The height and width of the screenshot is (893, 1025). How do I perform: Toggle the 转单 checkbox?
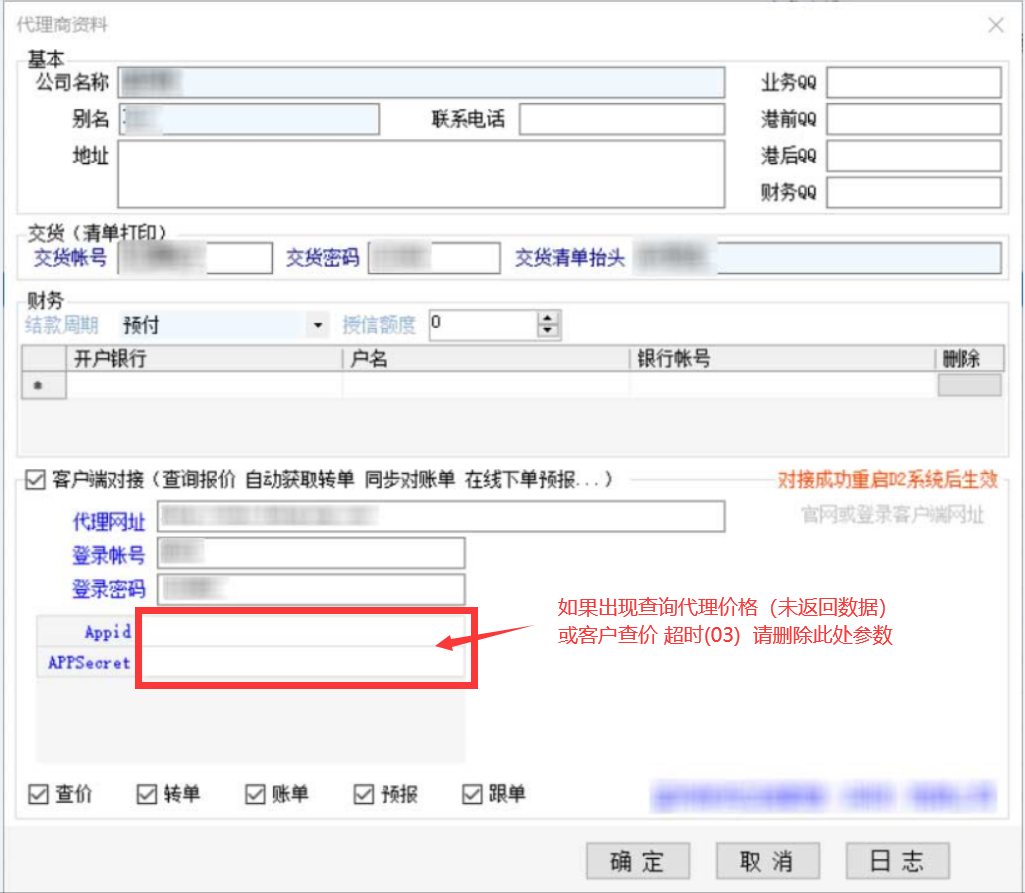click(146, 794)
